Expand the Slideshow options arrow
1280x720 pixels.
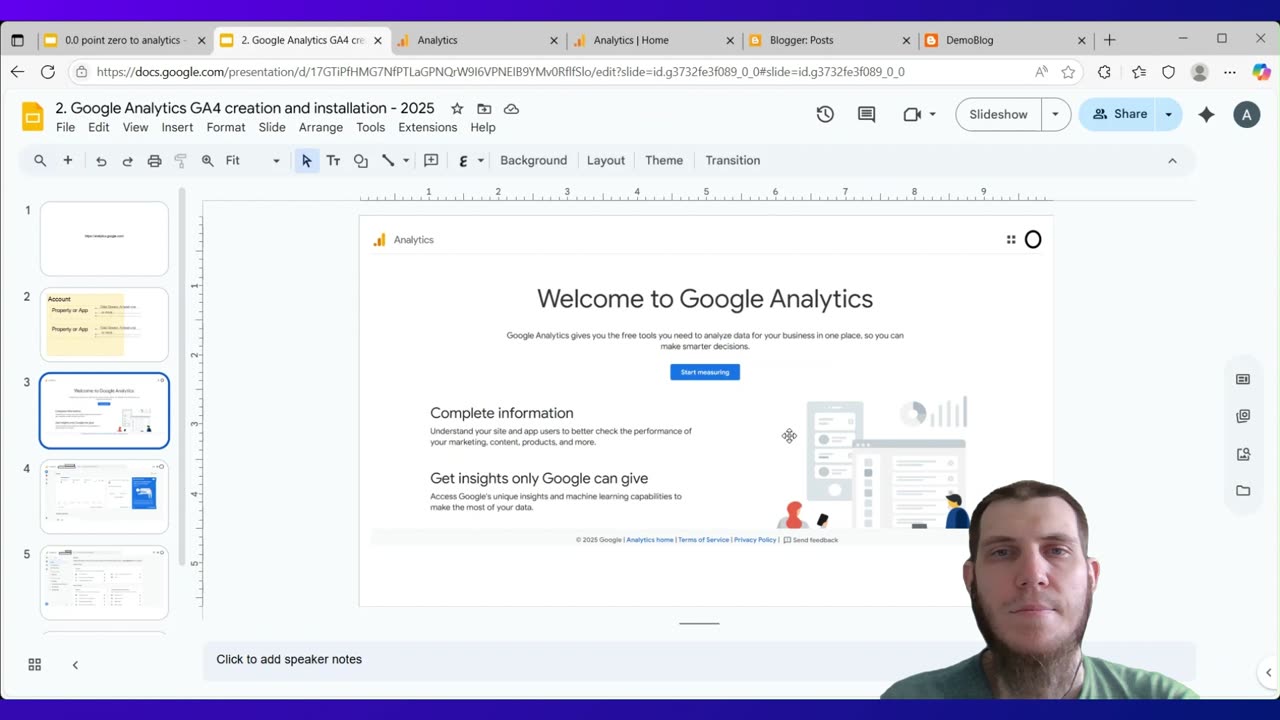(x=1055, y=114)
